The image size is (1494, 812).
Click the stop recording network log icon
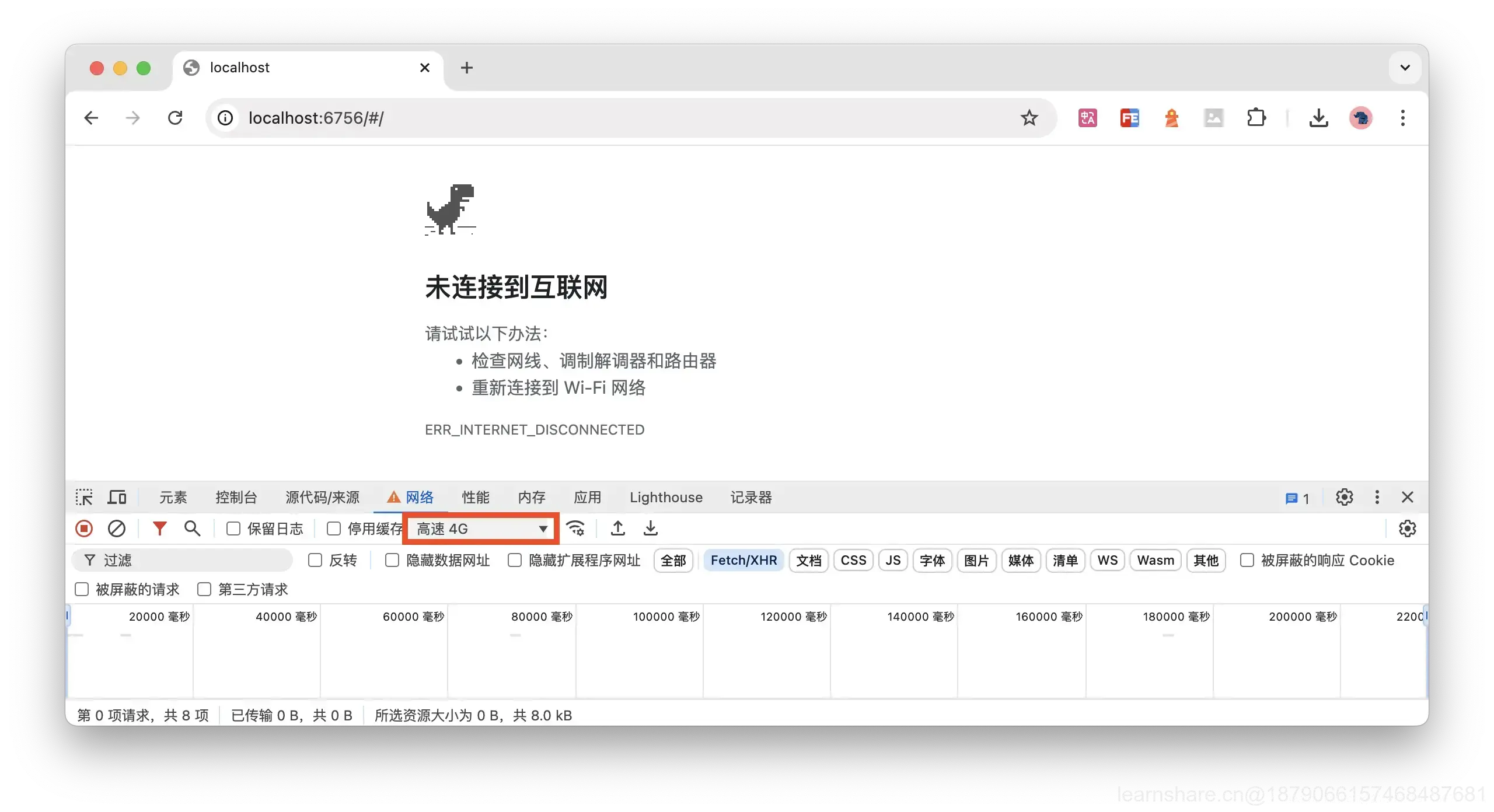pyautogui.click(x=84, y=528)
